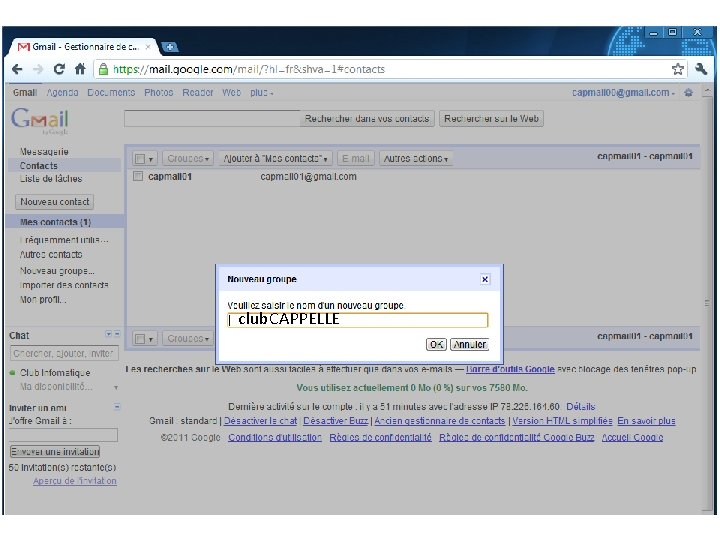Click Nouveau groupe... in sidebar
This screenshot has width=720, height=540.
[57, 271]
